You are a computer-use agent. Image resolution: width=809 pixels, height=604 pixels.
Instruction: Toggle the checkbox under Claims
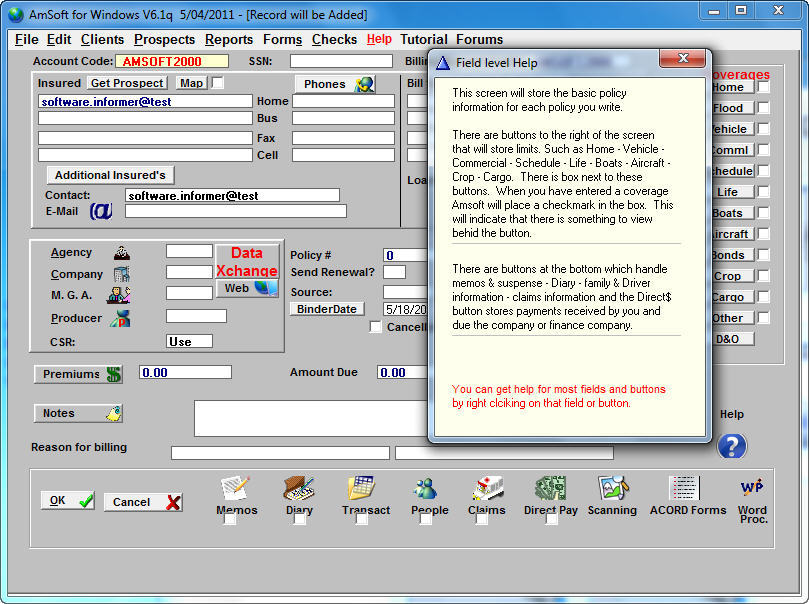click(x=481, y=519)
